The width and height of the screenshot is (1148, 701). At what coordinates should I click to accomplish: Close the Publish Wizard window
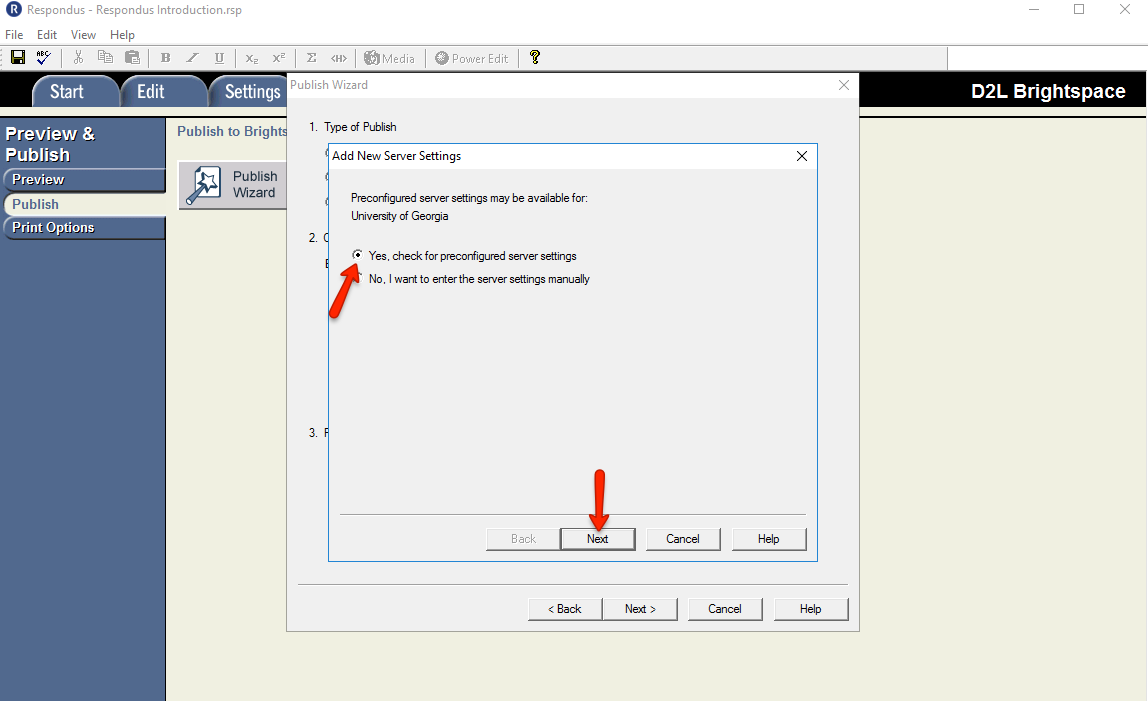point(843,85)
